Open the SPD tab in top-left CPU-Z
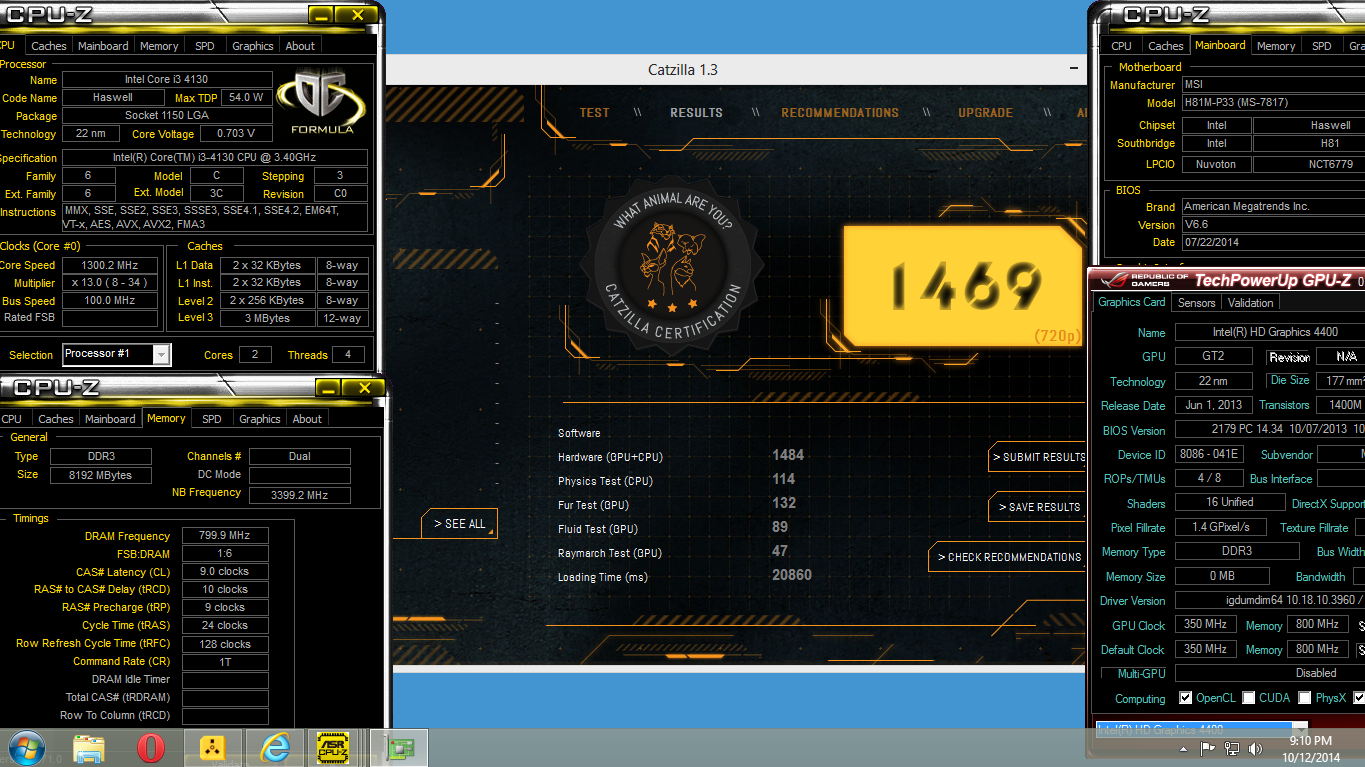The width and height of the screenshot is (1365, 767). 204,46
